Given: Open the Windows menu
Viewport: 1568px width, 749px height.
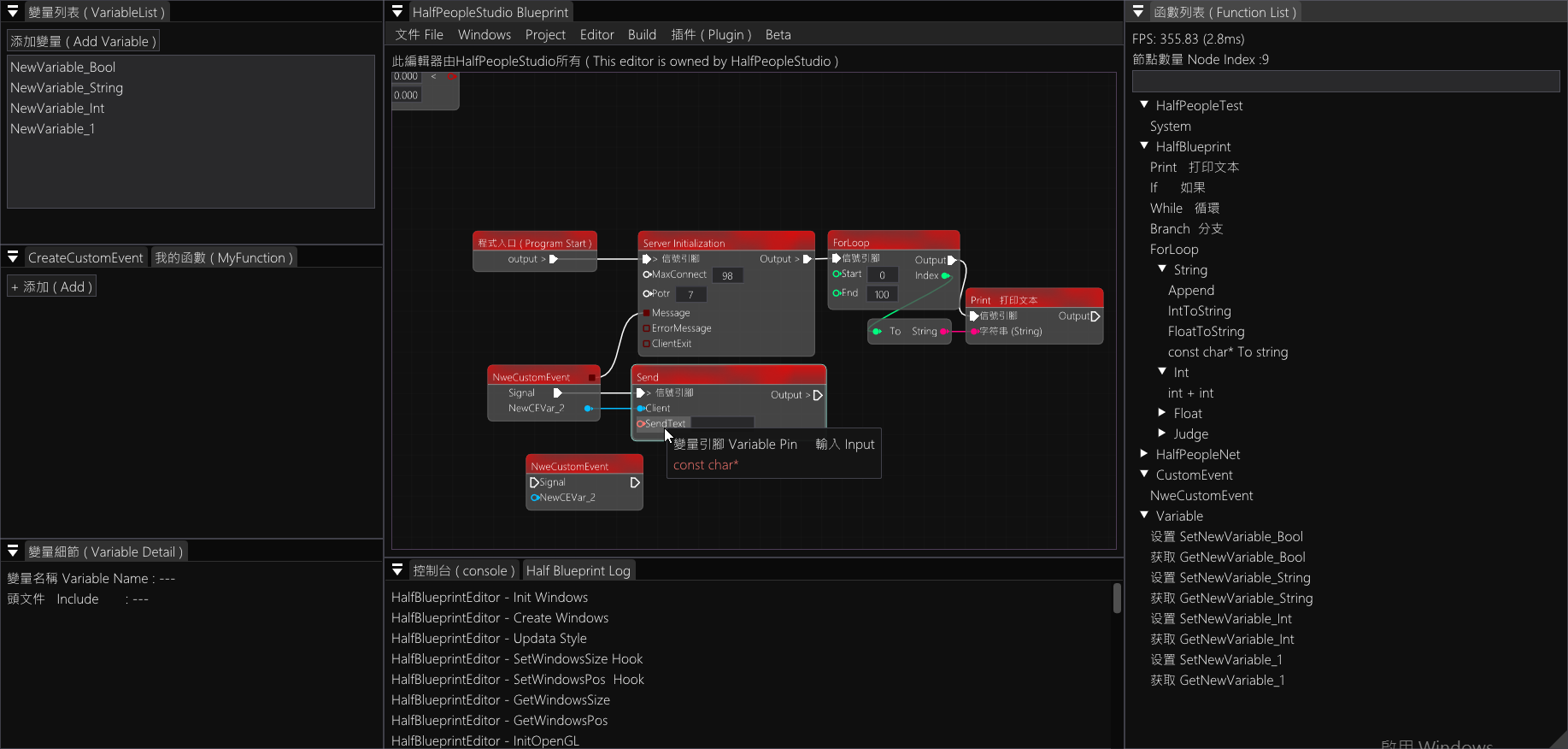Looking at the screenshot, I should [x=484, y=35].
